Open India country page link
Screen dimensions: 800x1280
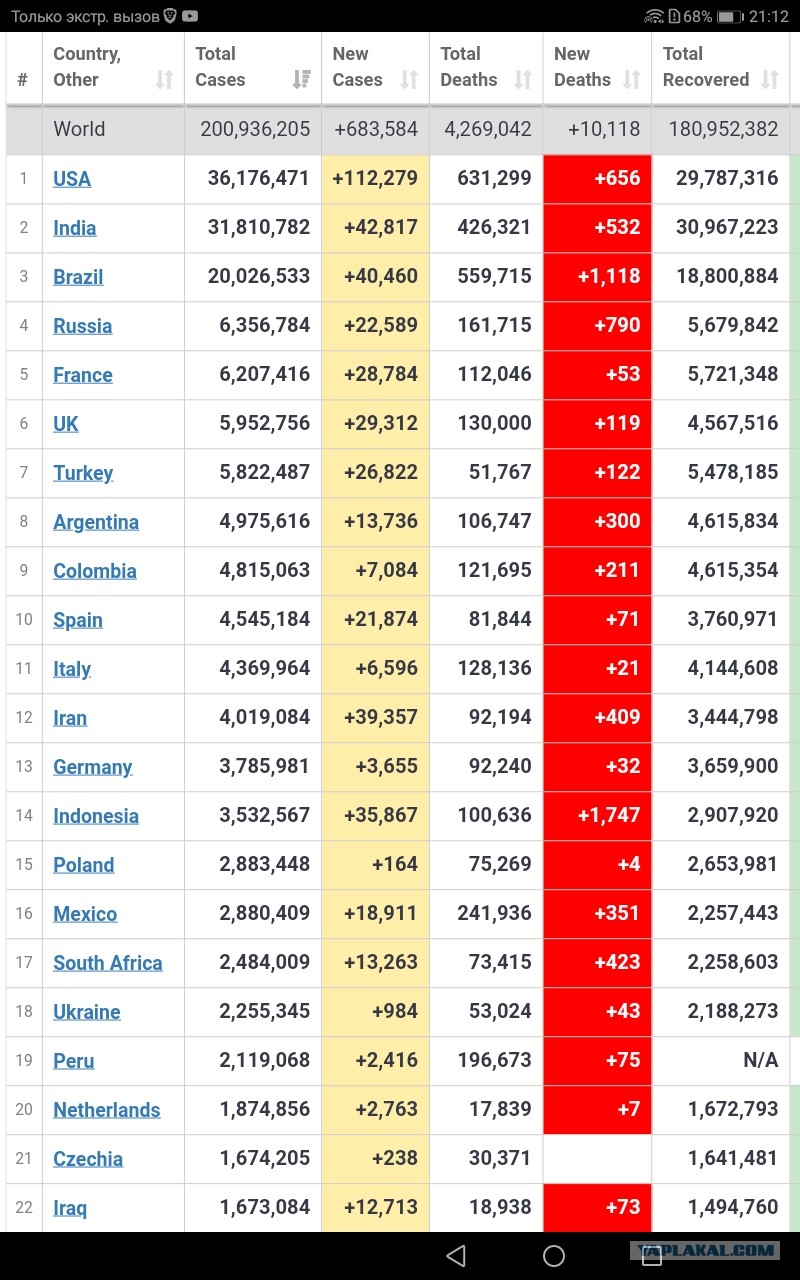75,228
